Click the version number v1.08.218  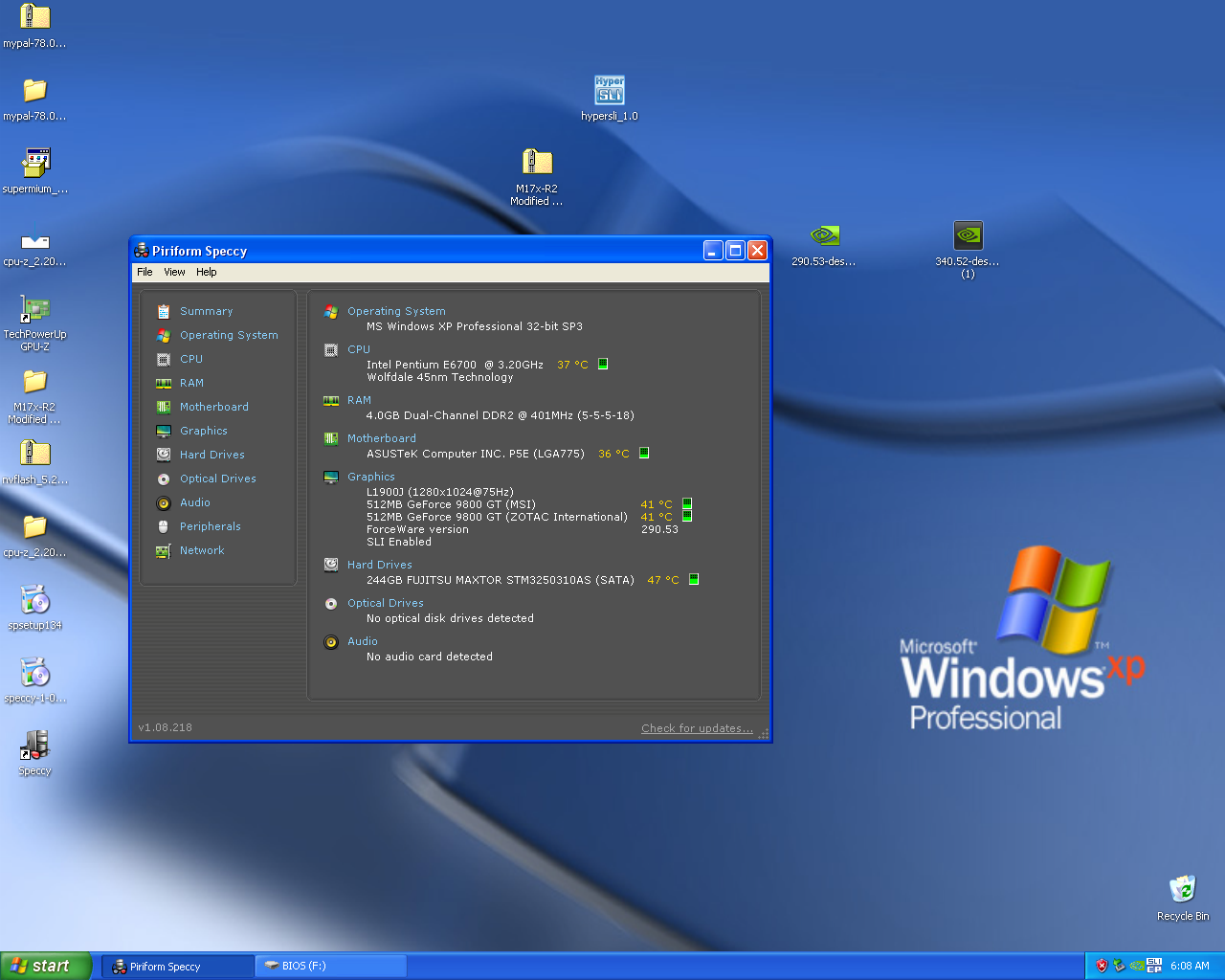[x=165, y=727]
